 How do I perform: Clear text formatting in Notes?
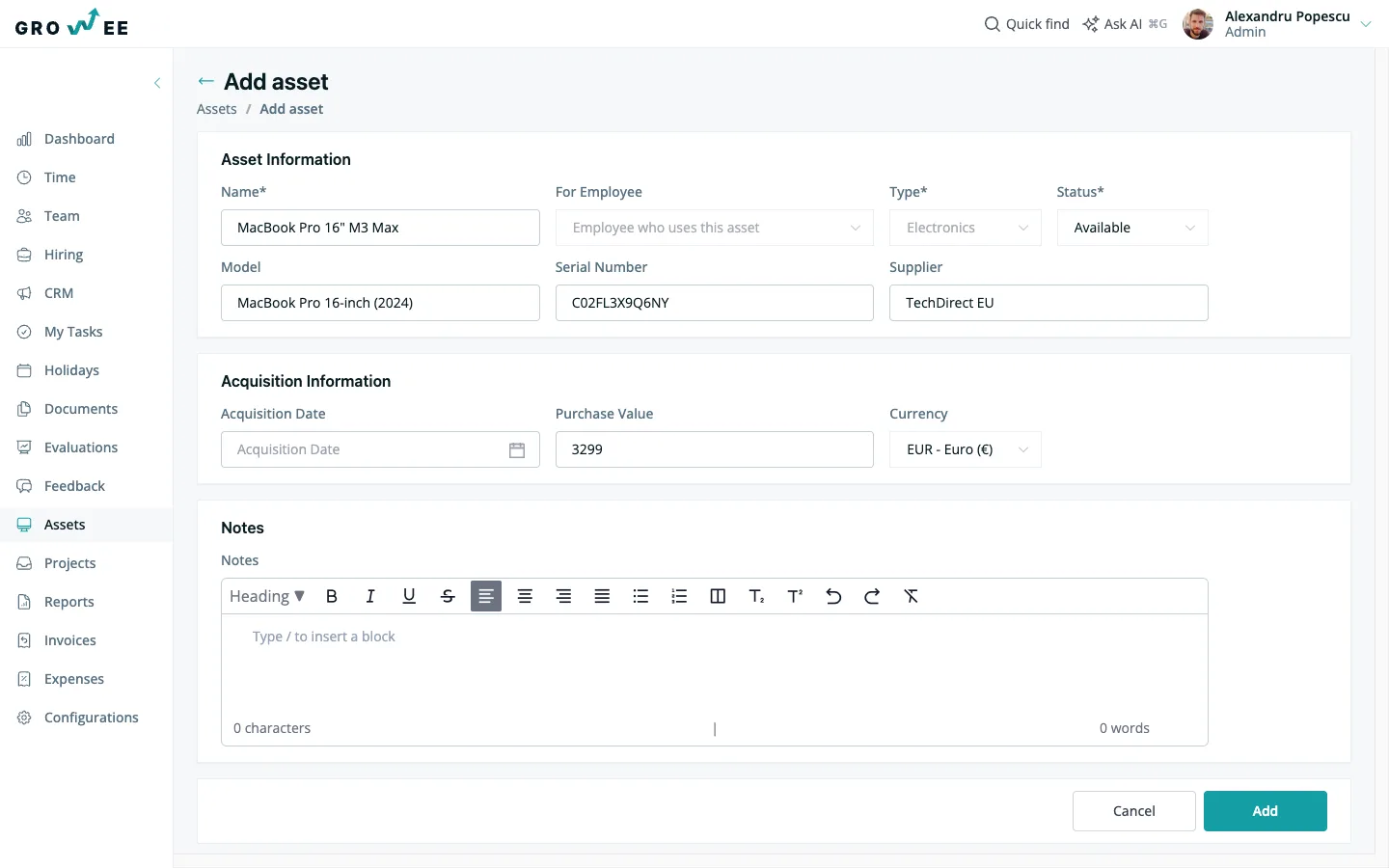[911, 596]
